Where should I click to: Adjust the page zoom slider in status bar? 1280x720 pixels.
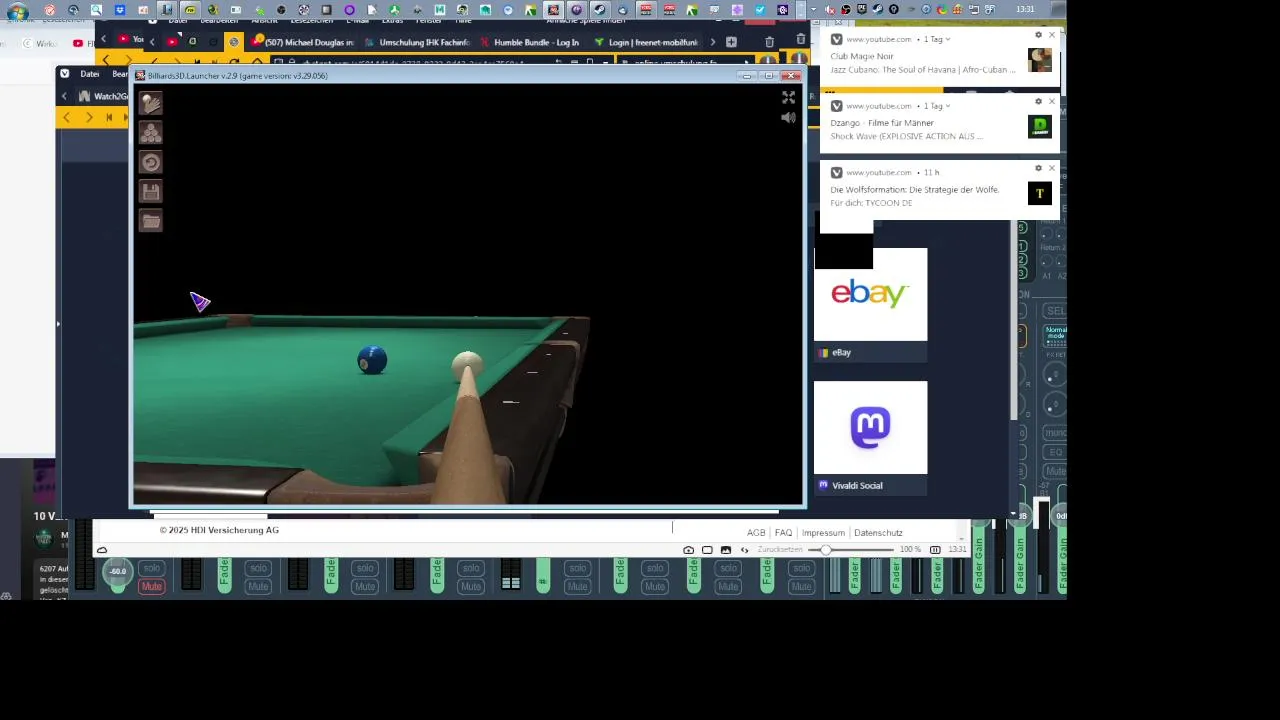[851, 550]
